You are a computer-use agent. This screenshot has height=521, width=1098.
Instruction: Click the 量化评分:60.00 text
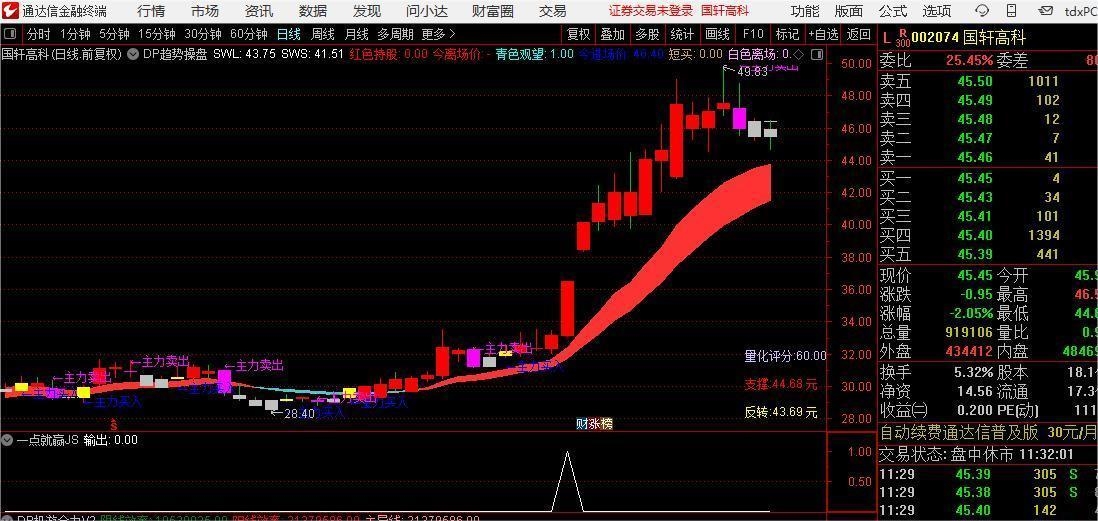tap(785, 356)
